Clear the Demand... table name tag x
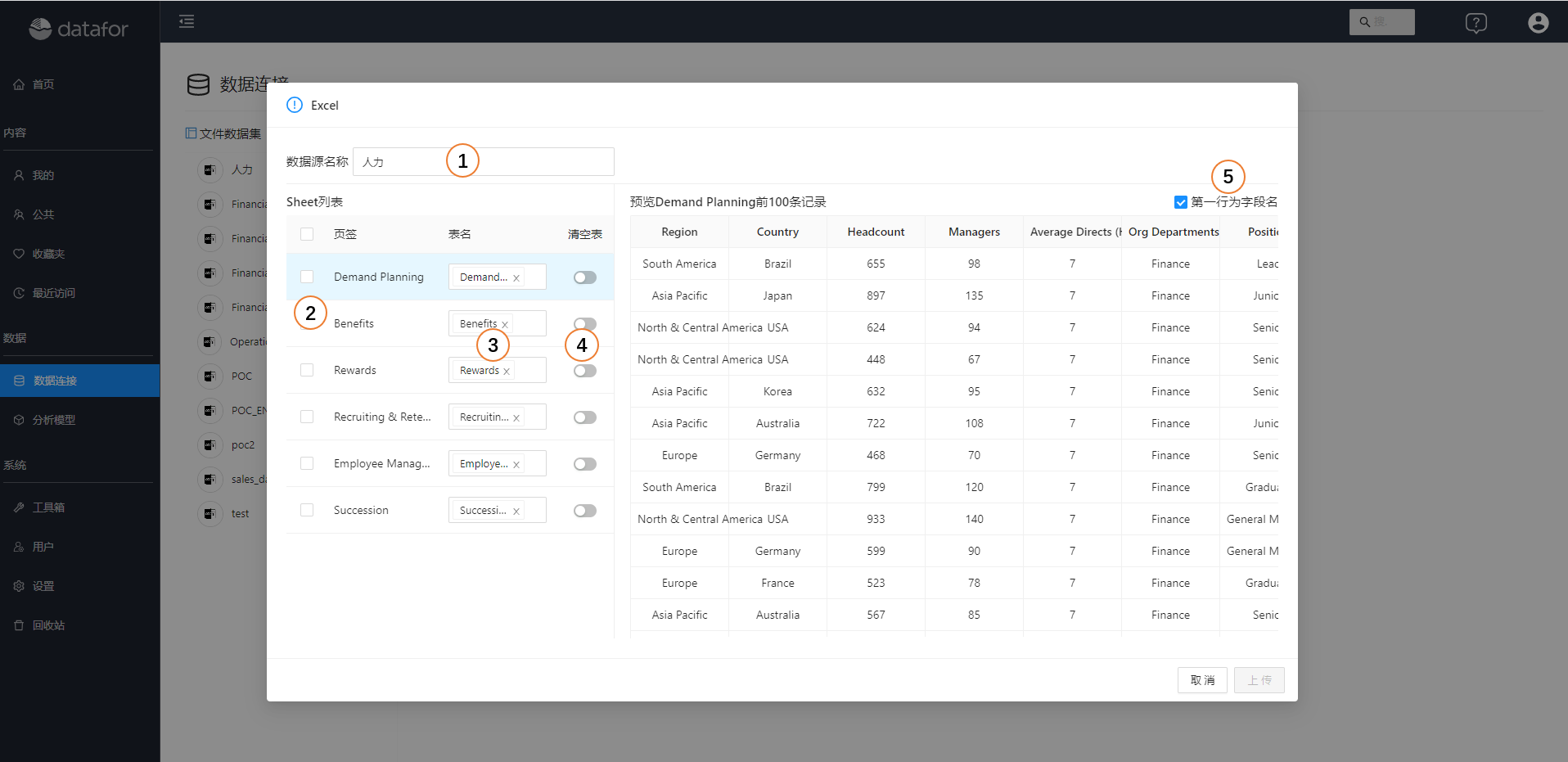 (x=516, y=278)
